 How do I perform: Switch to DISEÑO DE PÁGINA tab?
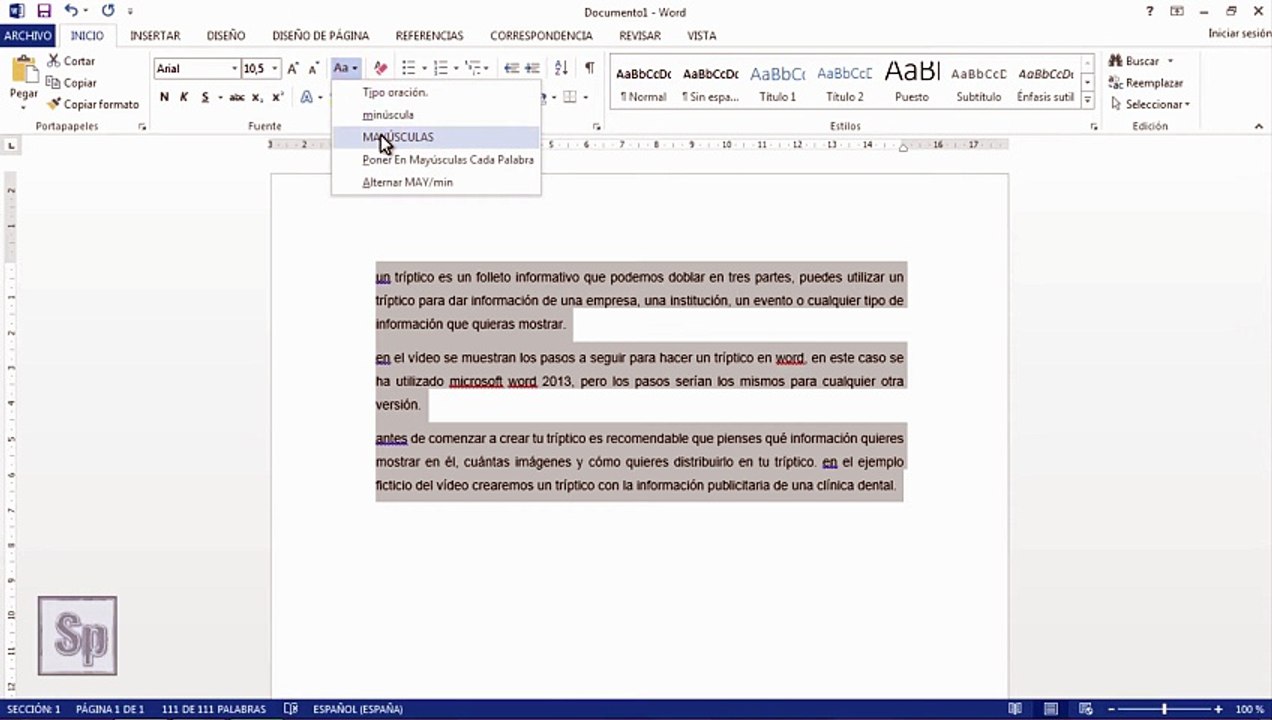click(320, 35)
